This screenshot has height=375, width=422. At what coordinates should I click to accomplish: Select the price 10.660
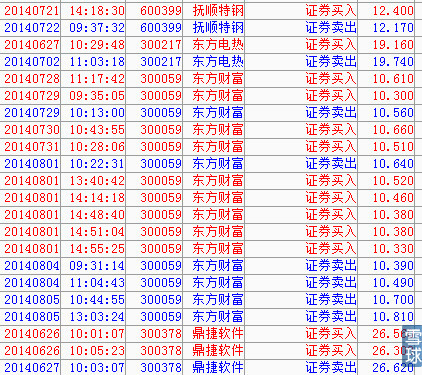pos(393,130)
